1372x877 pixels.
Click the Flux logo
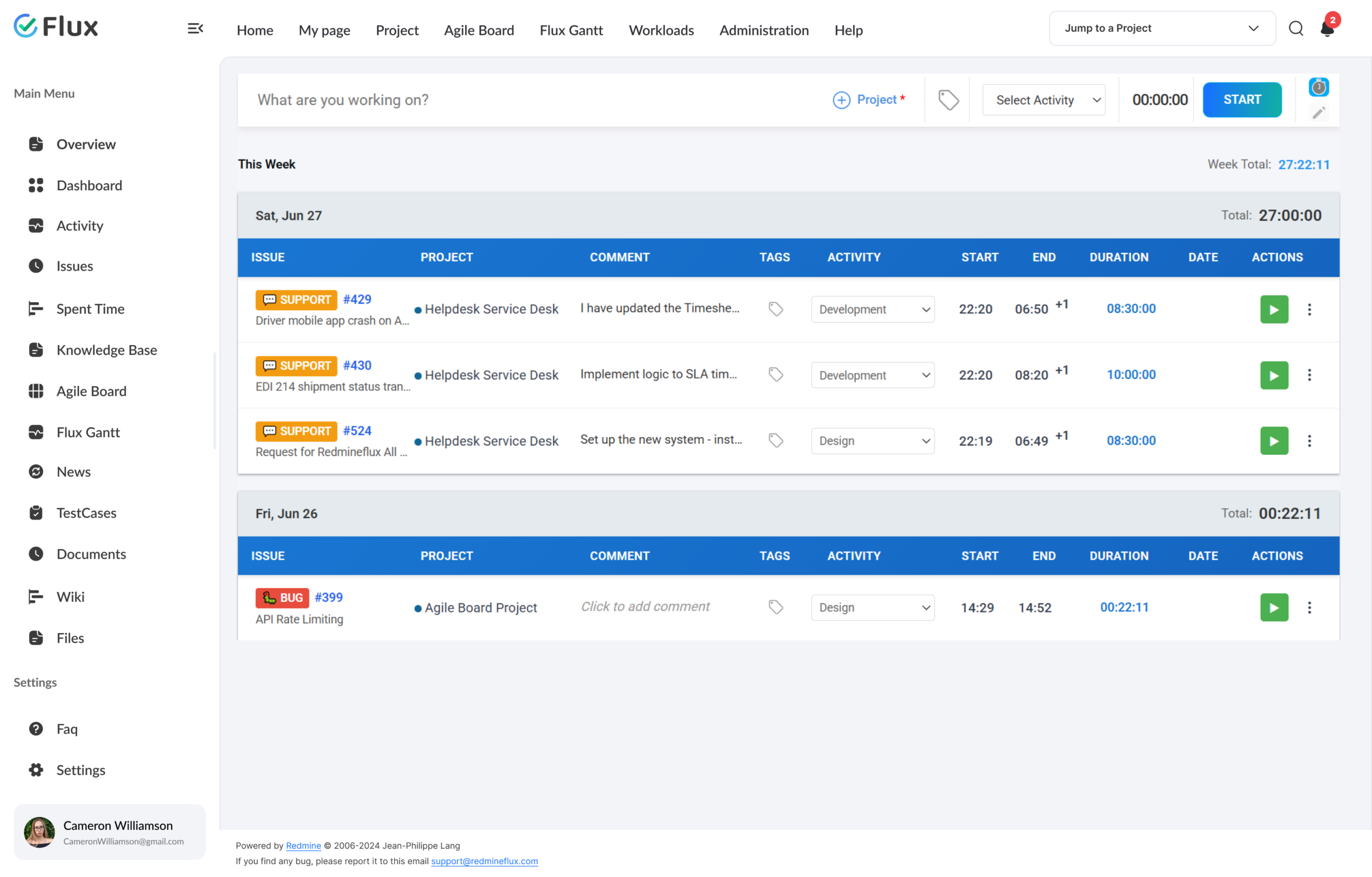point(56,26)
